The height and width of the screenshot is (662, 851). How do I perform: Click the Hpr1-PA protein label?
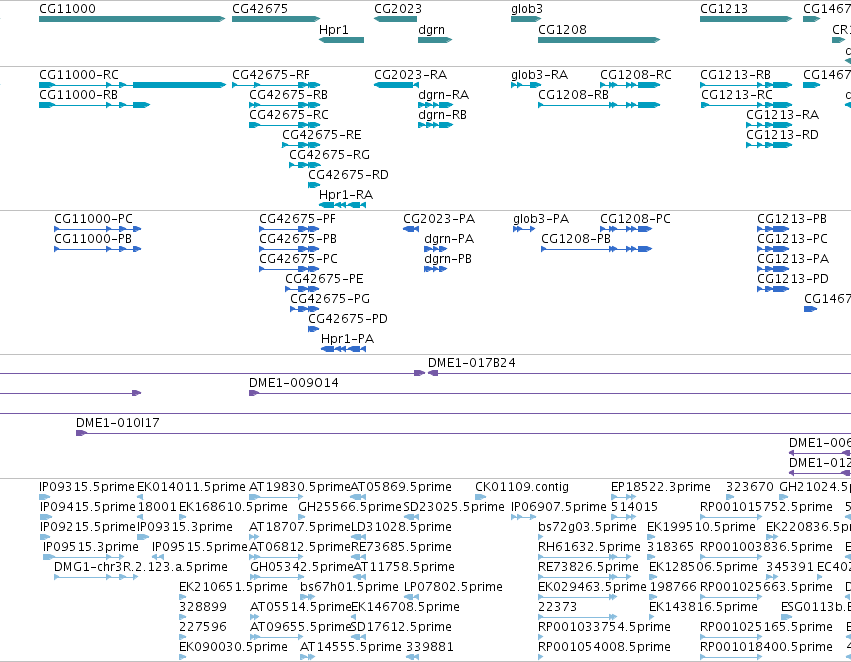click(x=347, y=339)
